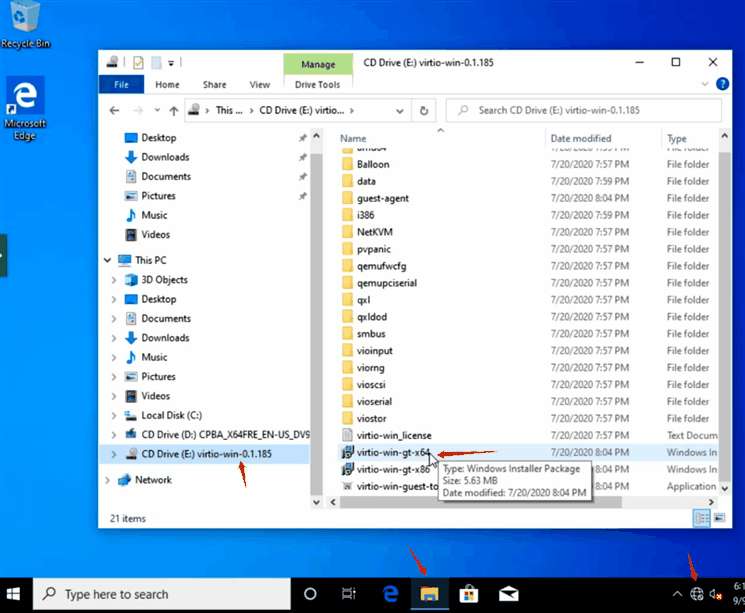Sort by Type column header
The width and height of the screenshot is (745, 613).
pos(677,138)
